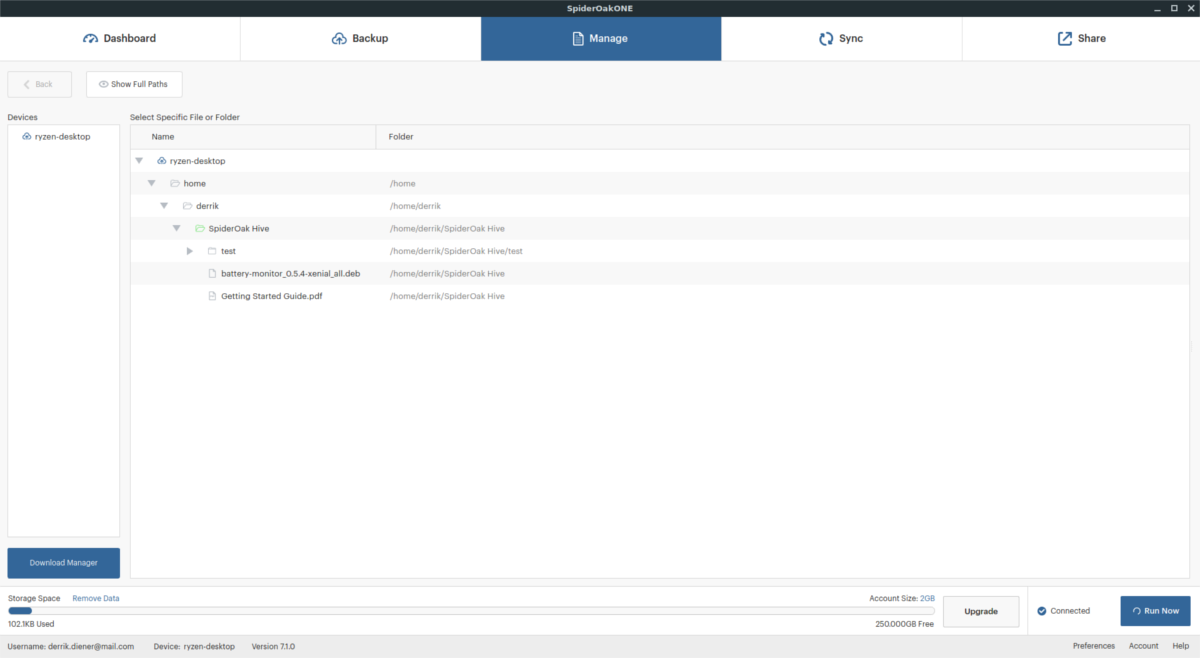Screen dimensions: 1200x658
Task: Click the eye icon on Show Full Paths
Action: (103, 84)
